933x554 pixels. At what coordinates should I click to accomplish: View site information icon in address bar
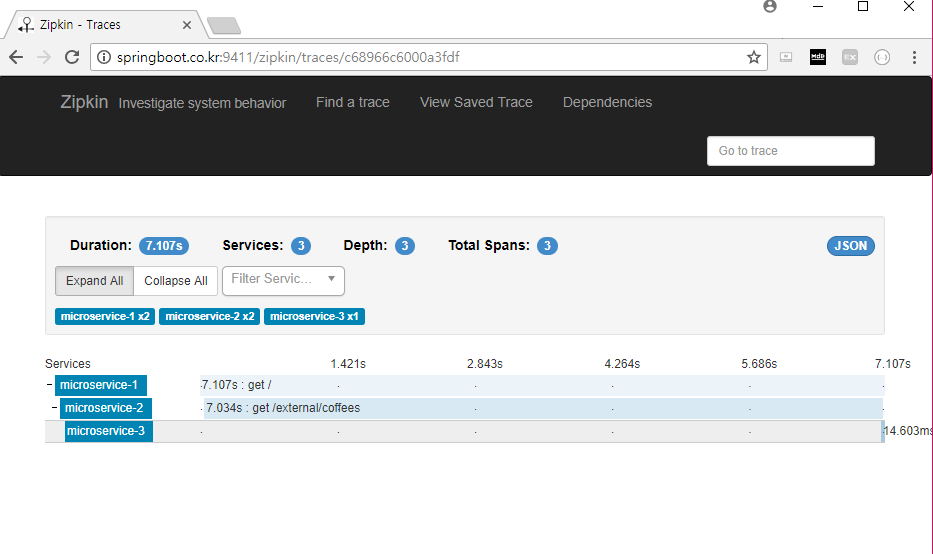click(104, 57)
